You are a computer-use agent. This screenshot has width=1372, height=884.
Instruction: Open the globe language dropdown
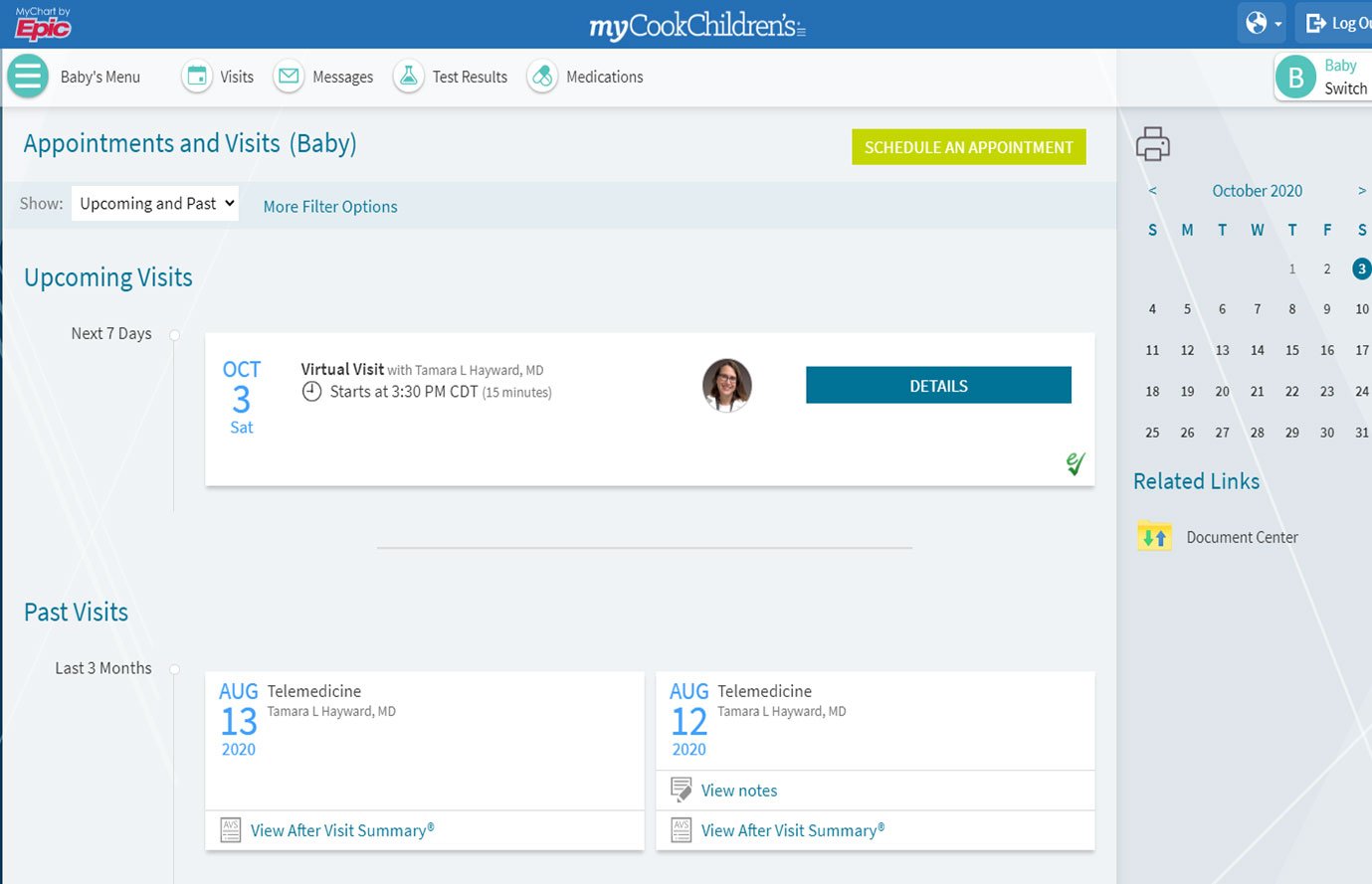(1262, 23)
